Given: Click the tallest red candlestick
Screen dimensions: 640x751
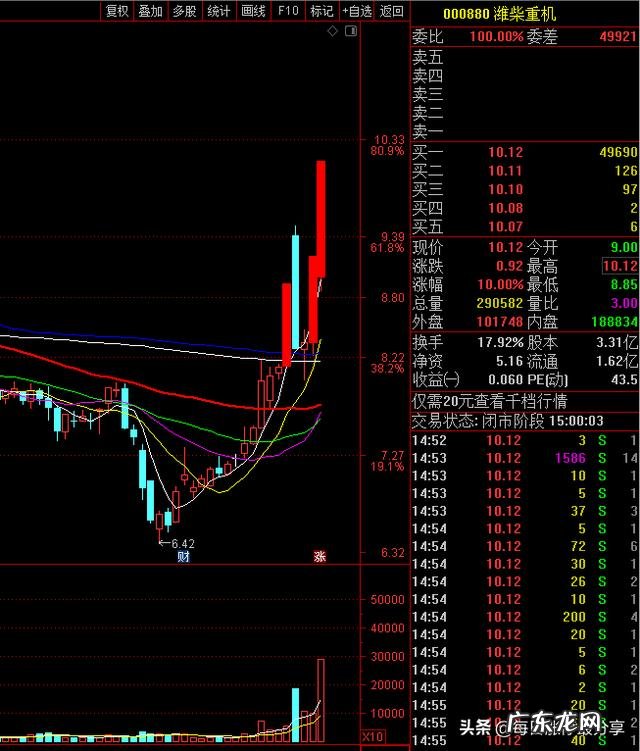Looking at the screenshot, I should pos(320,219).
